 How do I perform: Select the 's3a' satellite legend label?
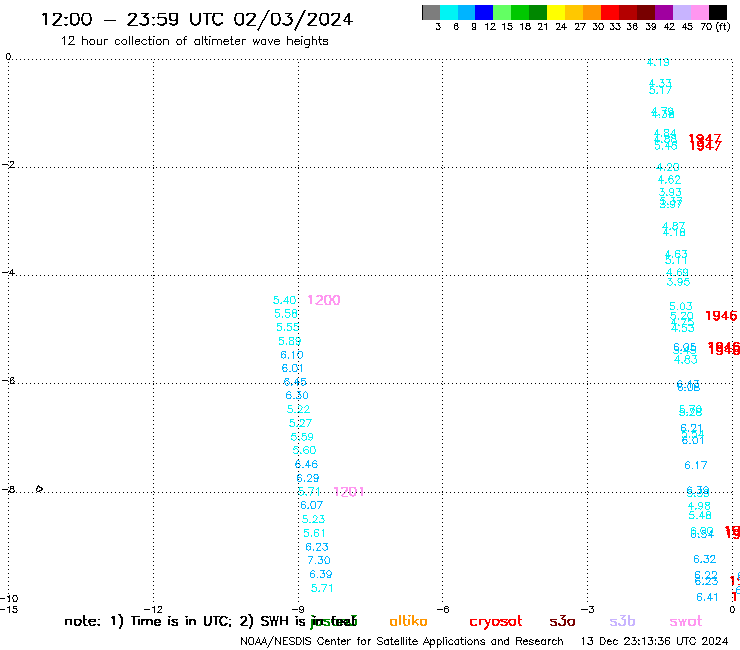point(562,621)
